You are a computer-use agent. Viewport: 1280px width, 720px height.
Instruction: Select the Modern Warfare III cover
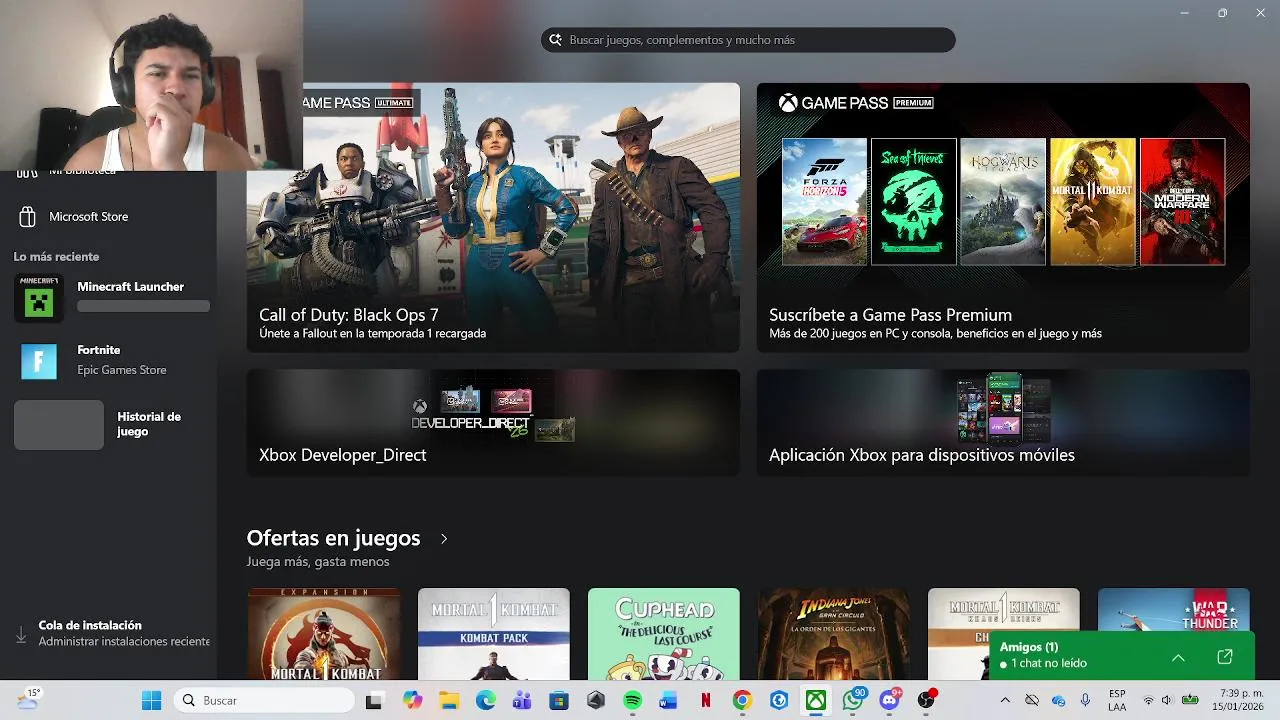point(1182,202)
